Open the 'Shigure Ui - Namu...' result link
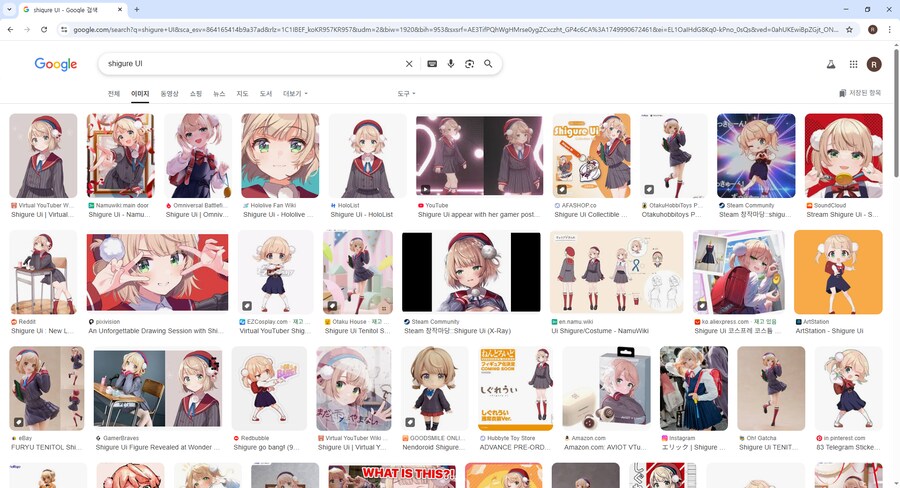The image size is (900, 488). click(x=119, y=215)
